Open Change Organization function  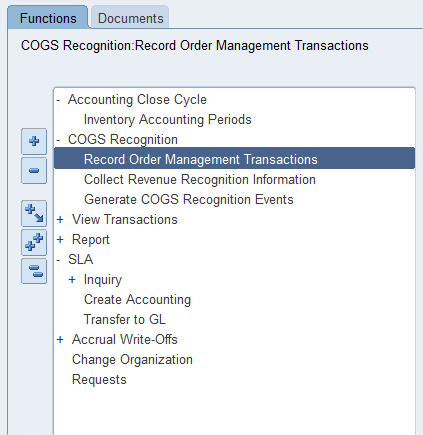(132, 360)
